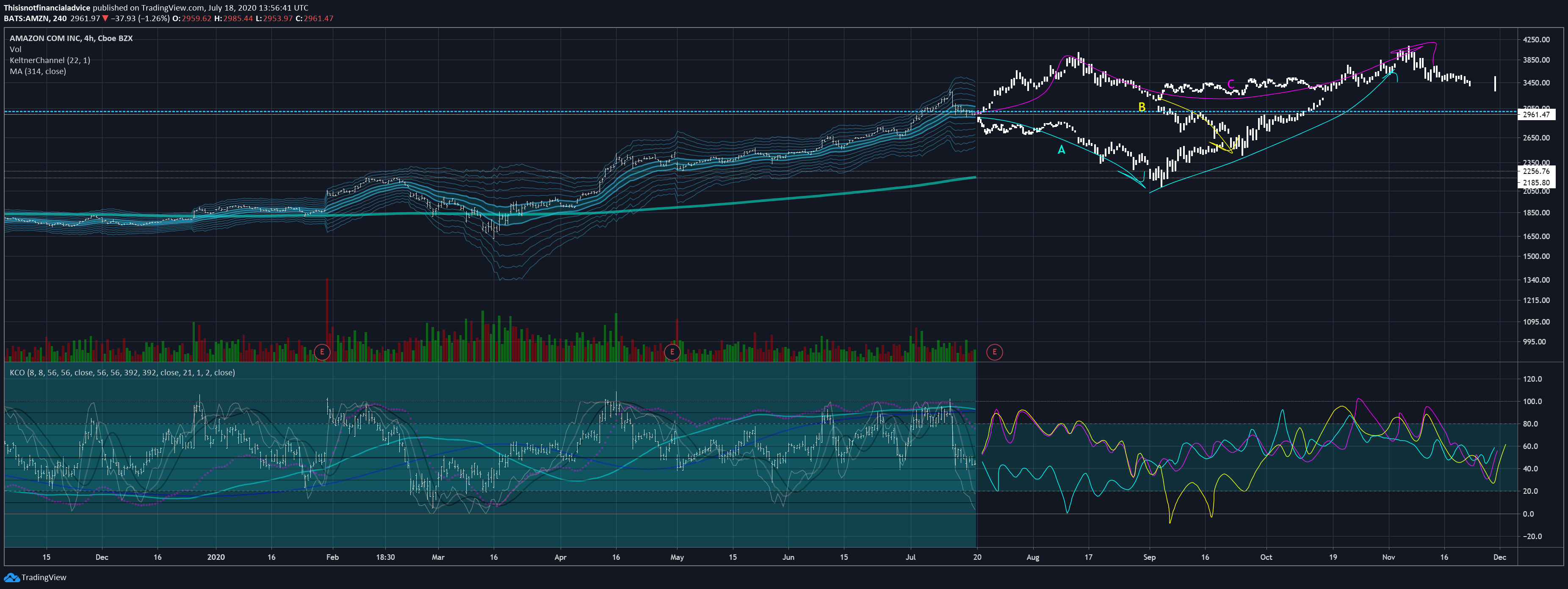Click 1850.00 on the price axis

click(x=1536, y=213)
